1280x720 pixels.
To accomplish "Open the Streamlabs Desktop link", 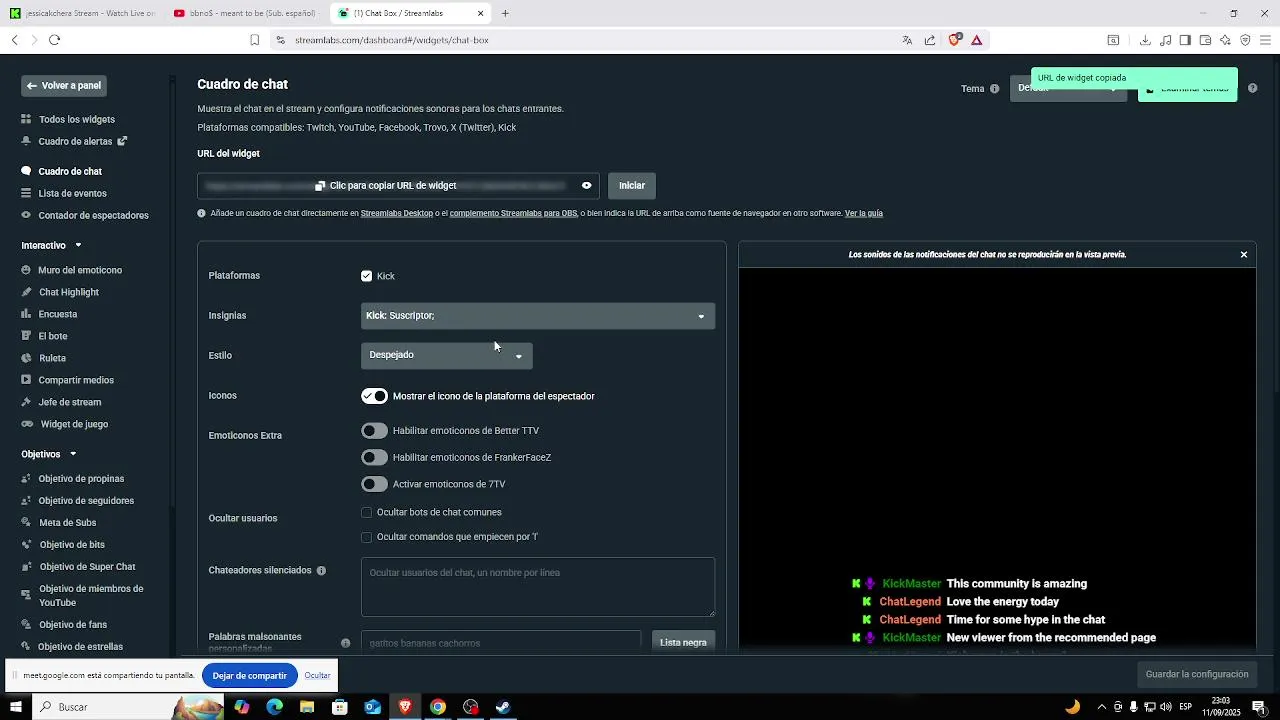I will click(397, 213).
